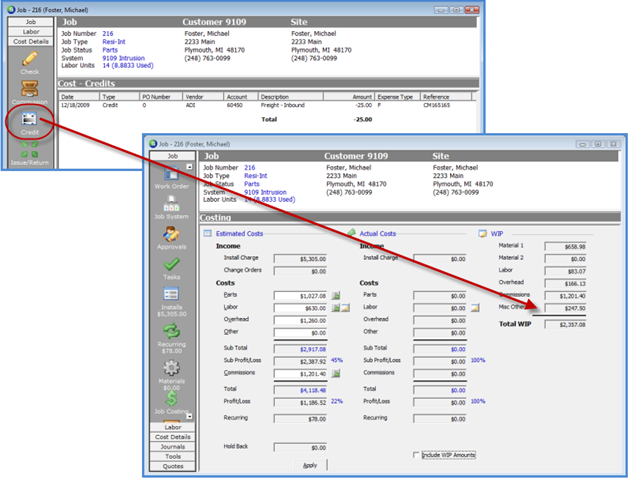The width and height of the screenshot is (628, 478).
Task: Open the Job Costing dollar icon
Action: pos(171,398)
